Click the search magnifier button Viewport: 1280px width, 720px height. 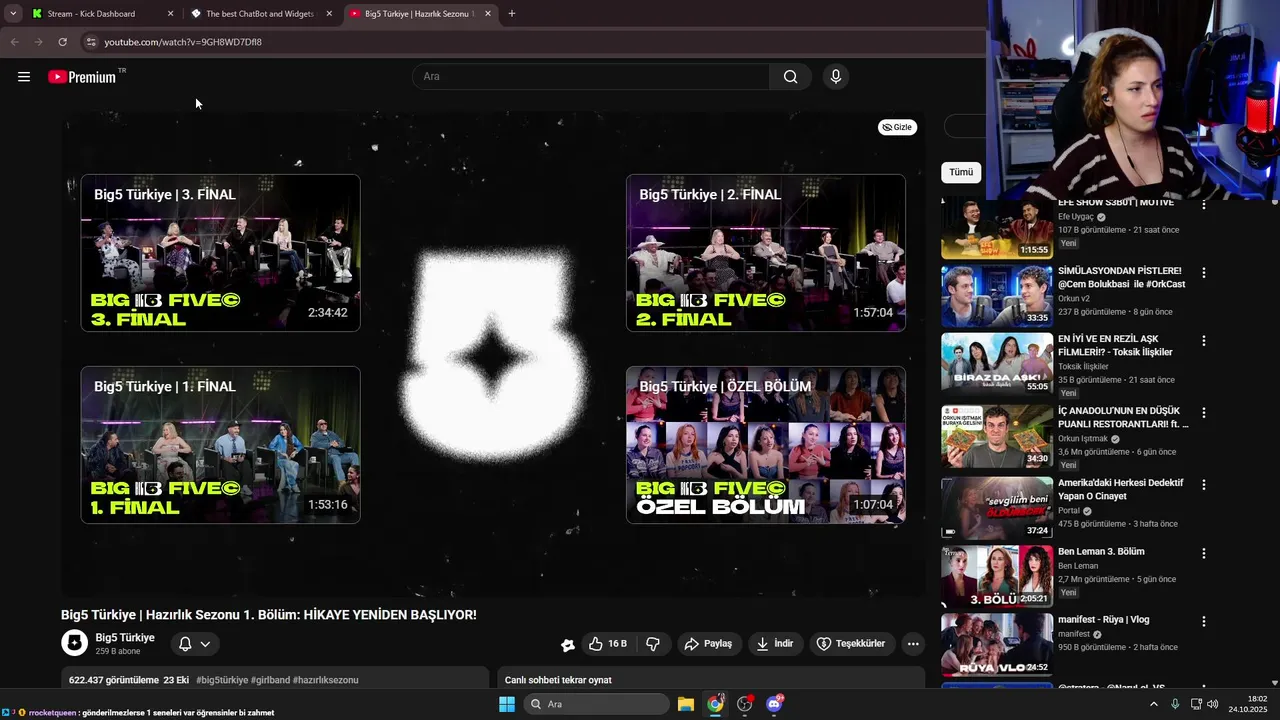point(790,77)
